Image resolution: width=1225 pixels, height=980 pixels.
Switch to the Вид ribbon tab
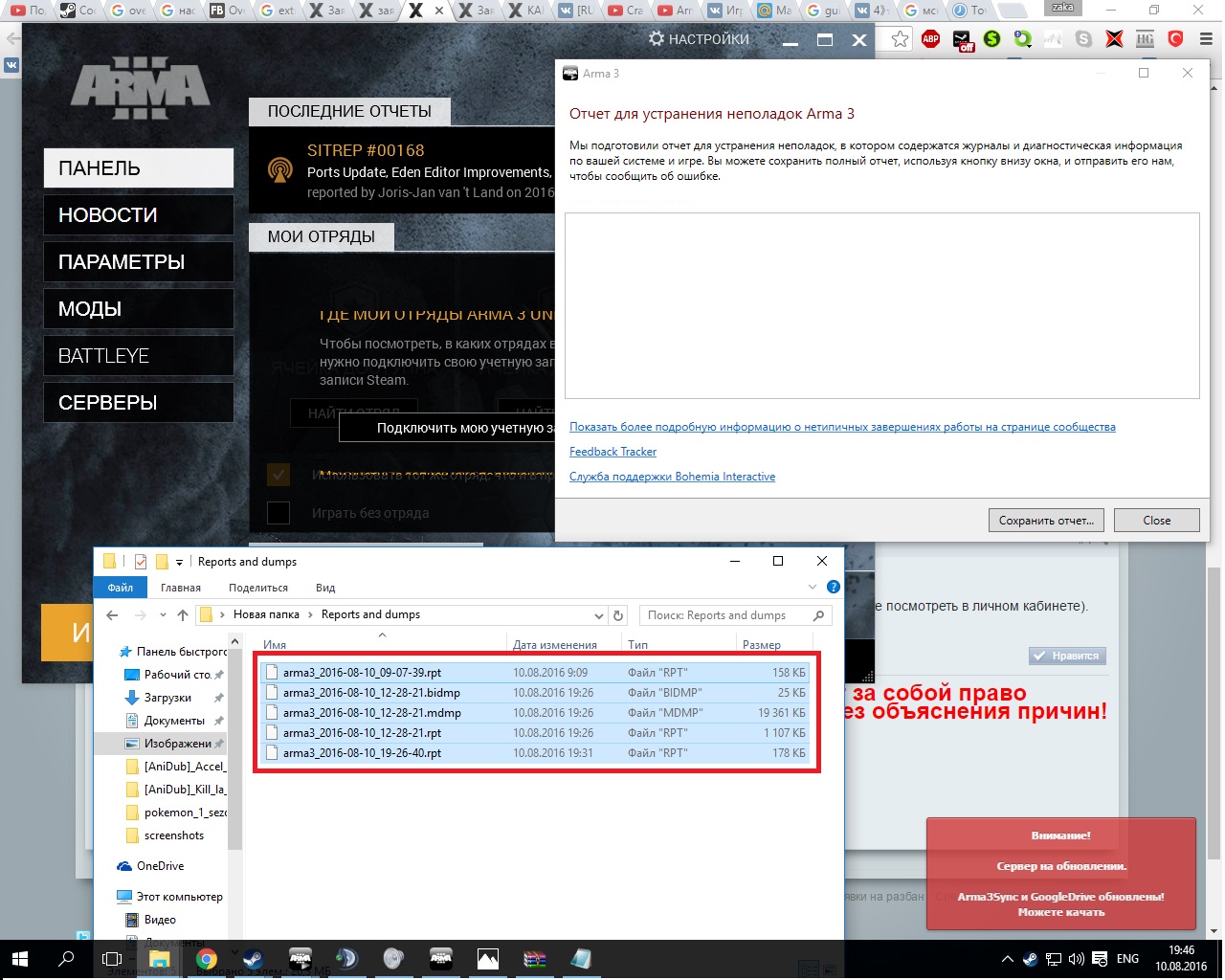point(325,588)
